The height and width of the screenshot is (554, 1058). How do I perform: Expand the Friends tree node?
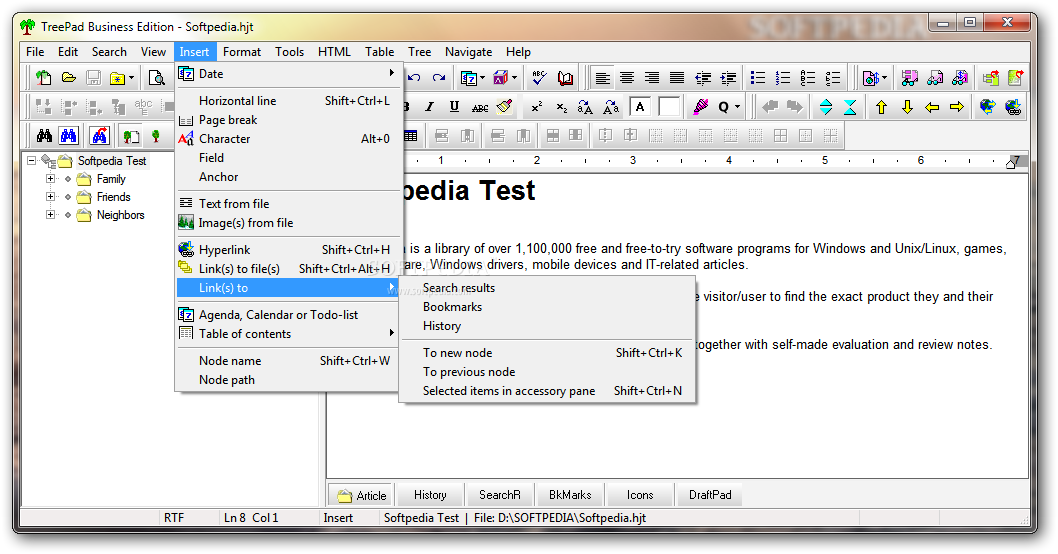pyautogui.click(x=50, y=197)
